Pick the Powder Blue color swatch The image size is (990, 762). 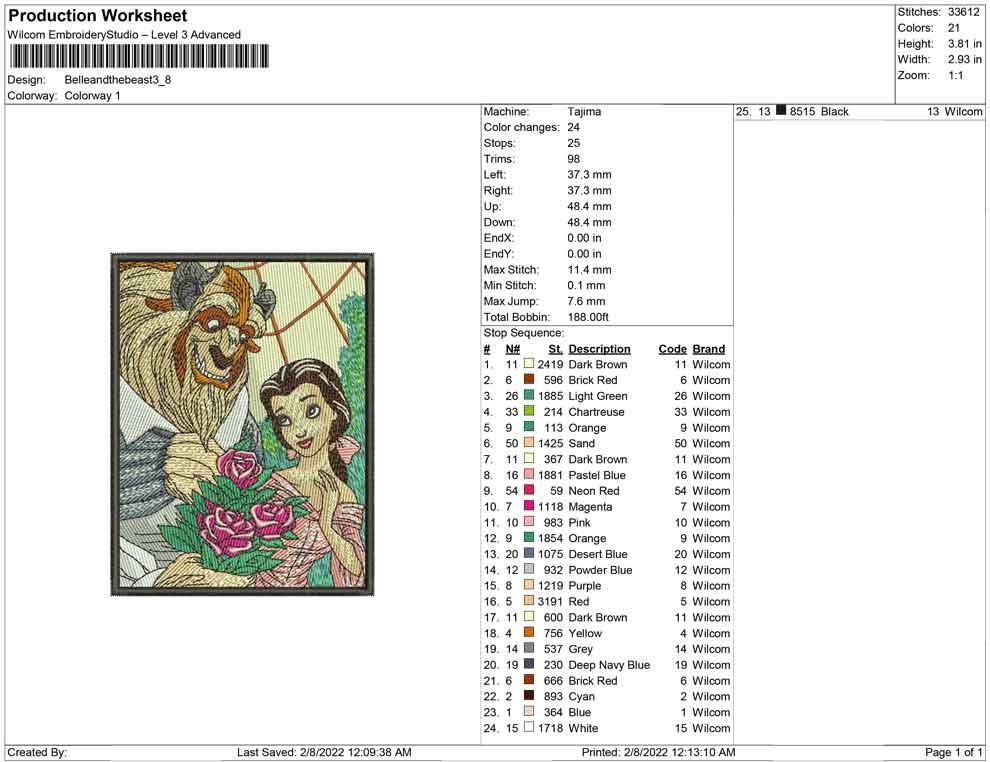pyautogui.click(x=529, y=569)
